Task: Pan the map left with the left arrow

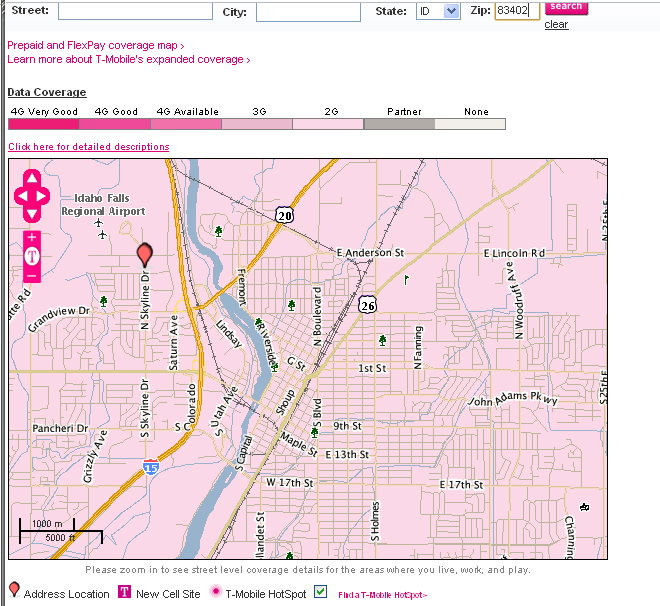Action: click(x=22, y=196)
